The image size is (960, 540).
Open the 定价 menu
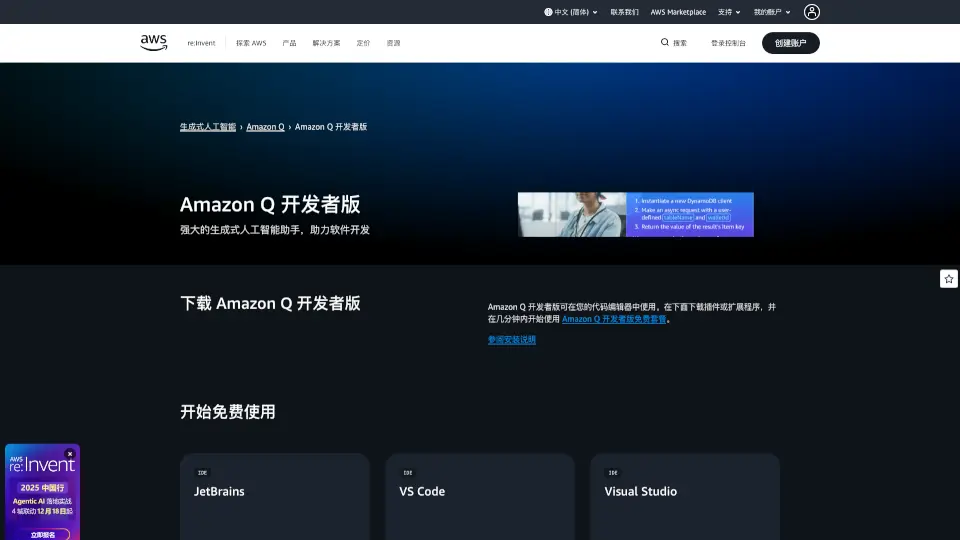(363, 43)
